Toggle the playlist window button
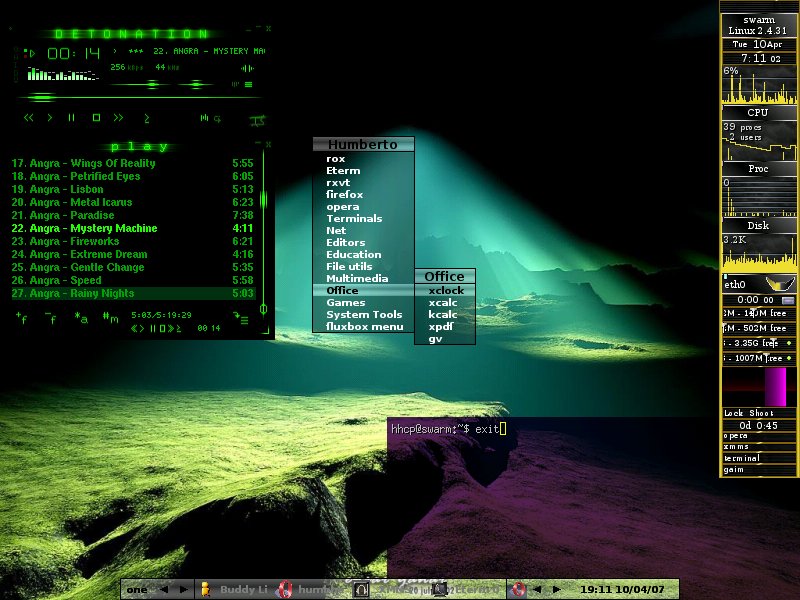The height and width of the screenshot is (600, 800). point(248,84)
